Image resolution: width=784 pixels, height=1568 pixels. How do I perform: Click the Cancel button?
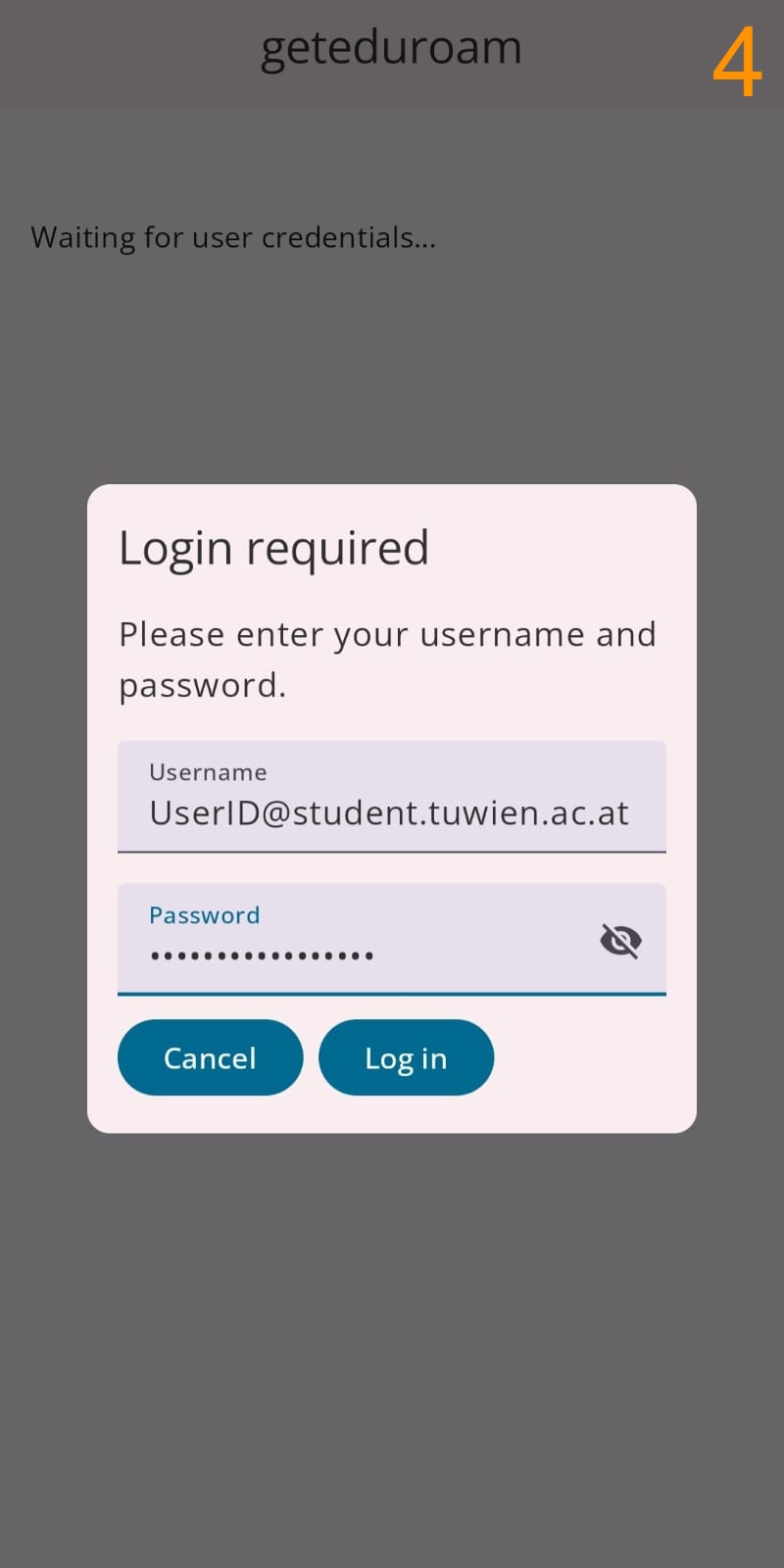point(211,1057)
